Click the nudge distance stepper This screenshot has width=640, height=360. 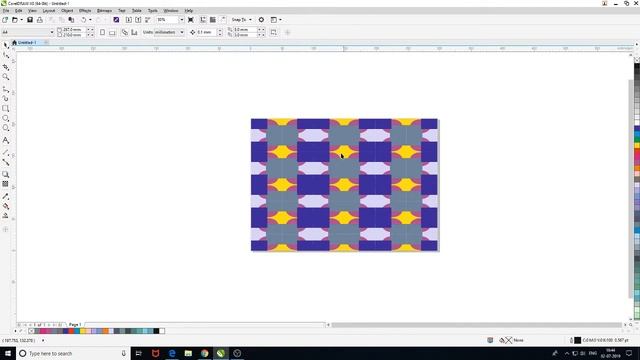(x=220, y=32)
